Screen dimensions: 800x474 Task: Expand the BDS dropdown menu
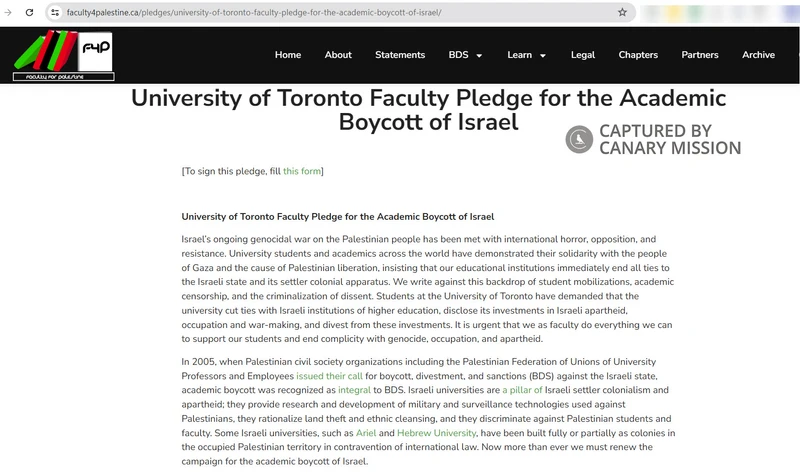[x=465, y=55]
